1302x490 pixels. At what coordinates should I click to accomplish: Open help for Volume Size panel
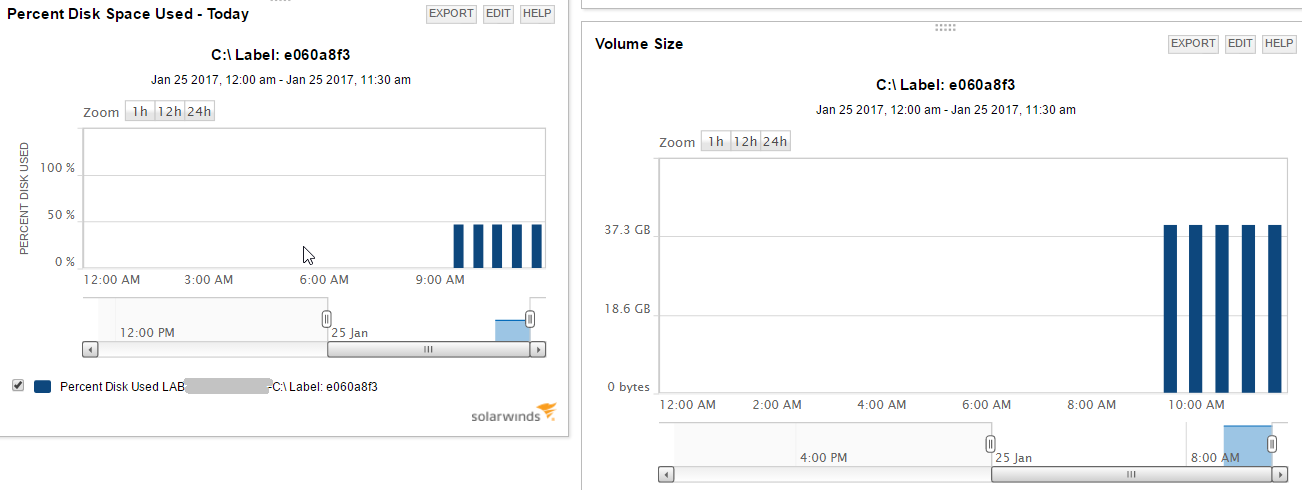click(x=1279, y=44)
